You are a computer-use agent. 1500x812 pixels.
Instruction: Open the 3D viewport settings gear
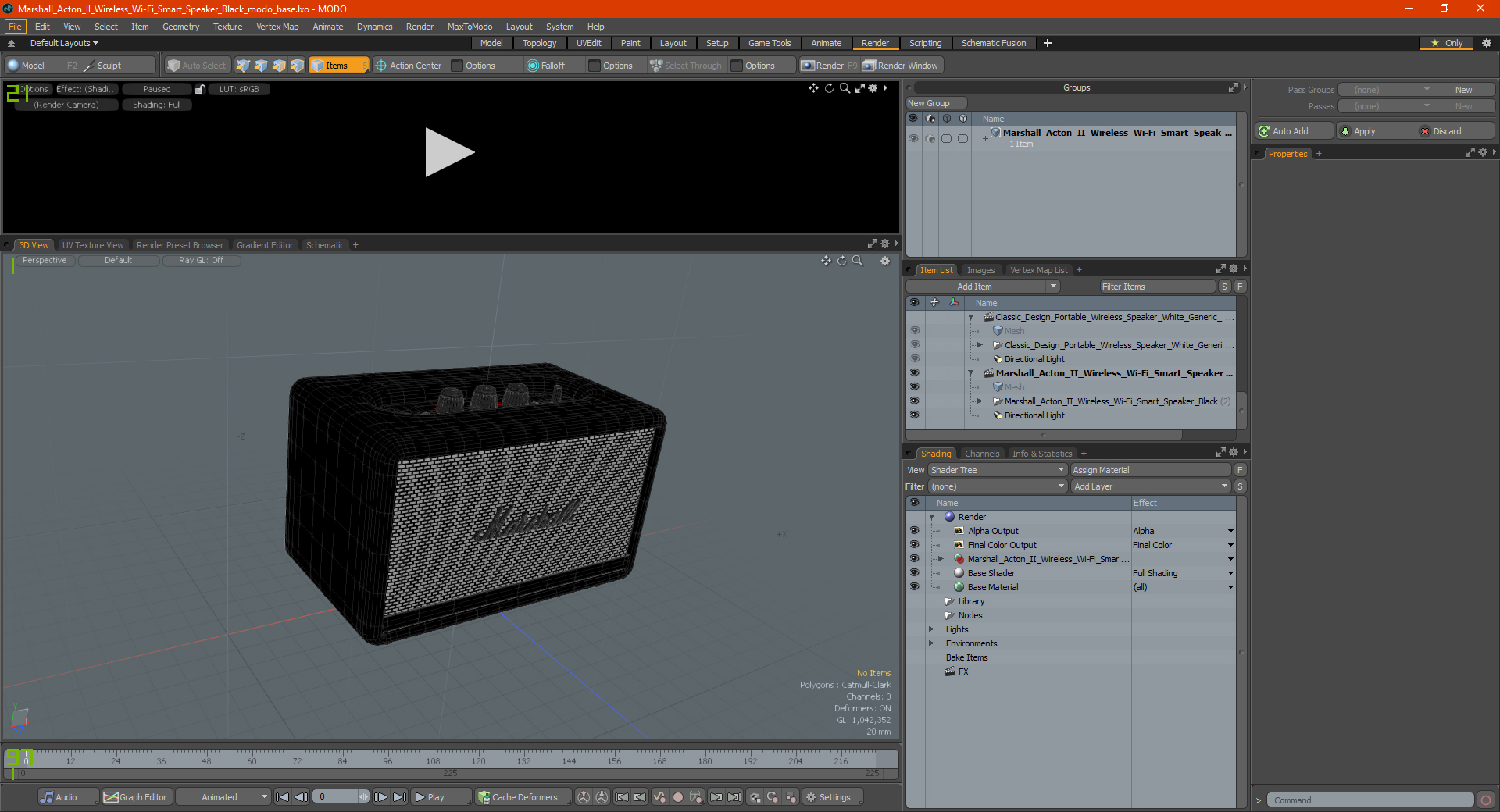click(885, 261)
